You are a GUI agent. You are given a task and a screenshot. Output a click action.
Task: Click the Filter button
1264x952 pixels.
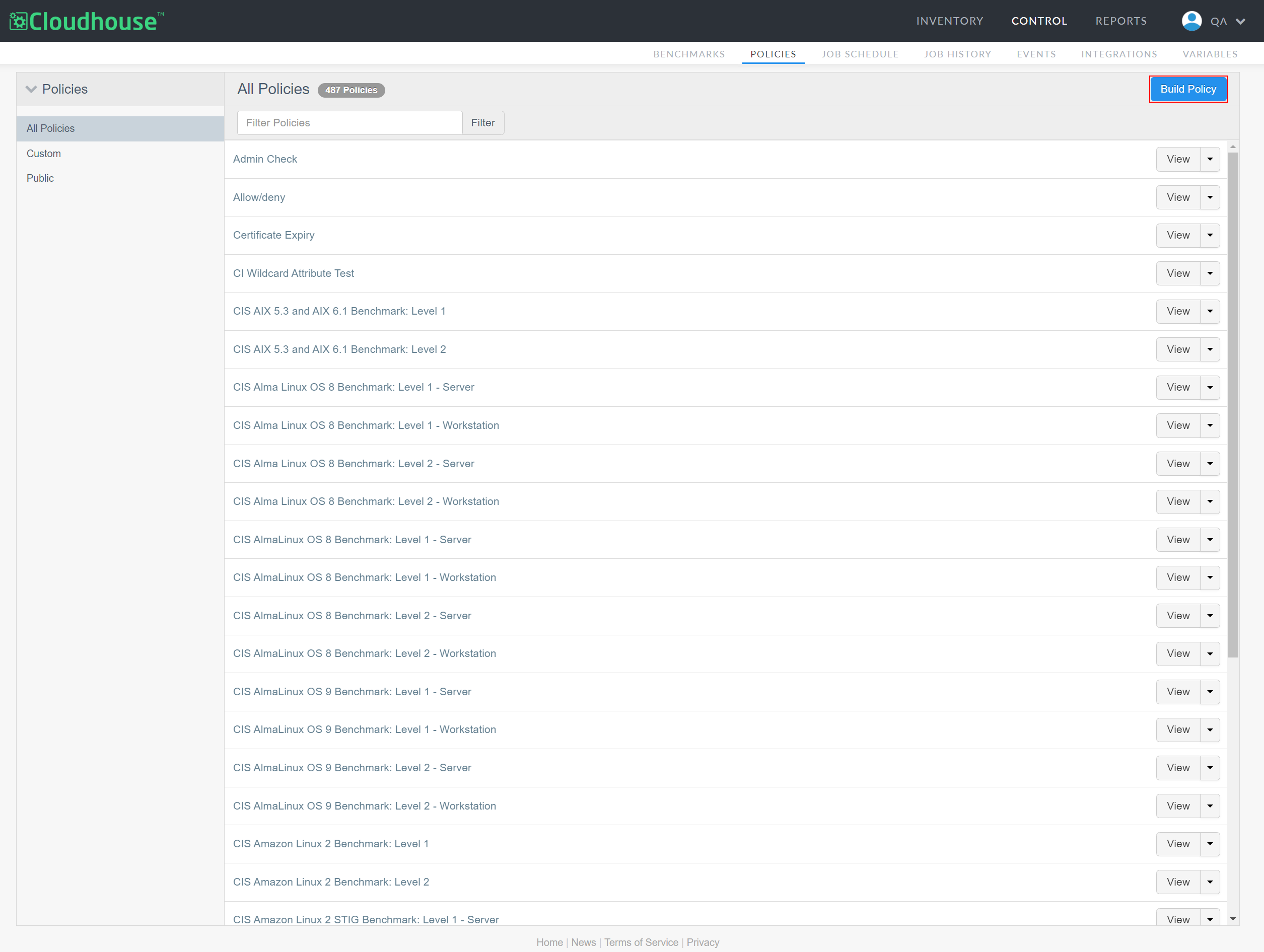(483, 123)
